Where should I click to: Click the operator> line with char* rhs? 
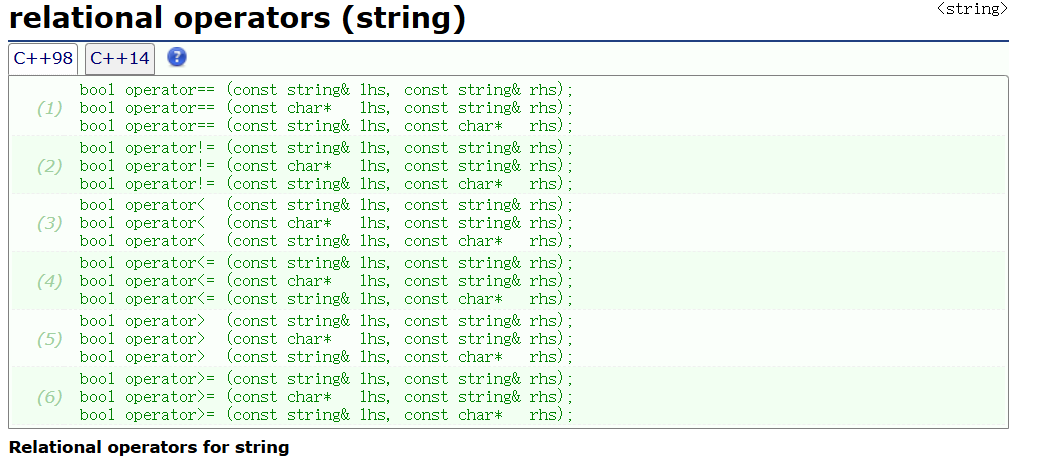point(326,357)
